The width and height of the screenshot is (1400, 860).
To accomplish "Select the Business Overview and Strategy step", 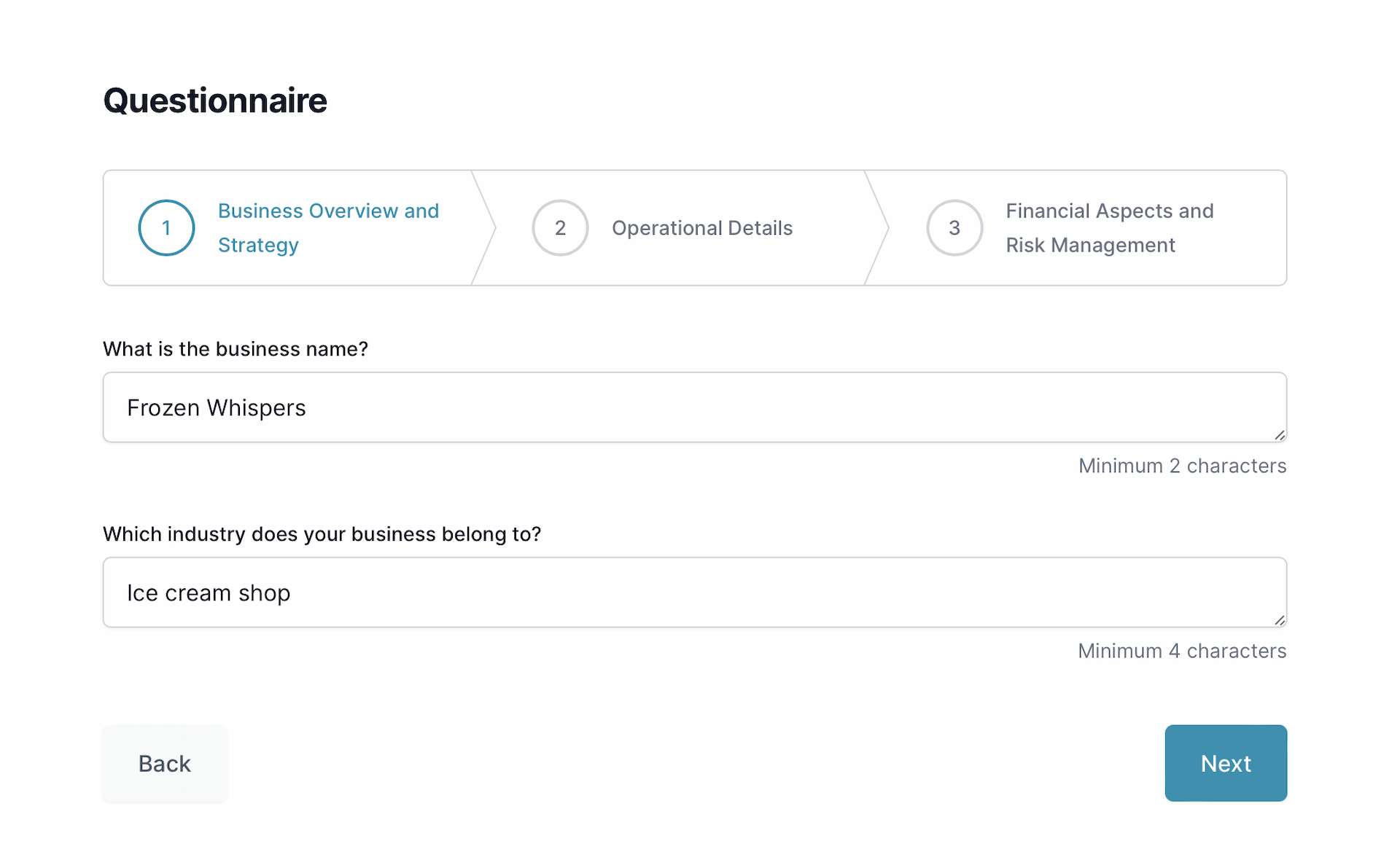I will pyautogui.click(x=328, y=227).
